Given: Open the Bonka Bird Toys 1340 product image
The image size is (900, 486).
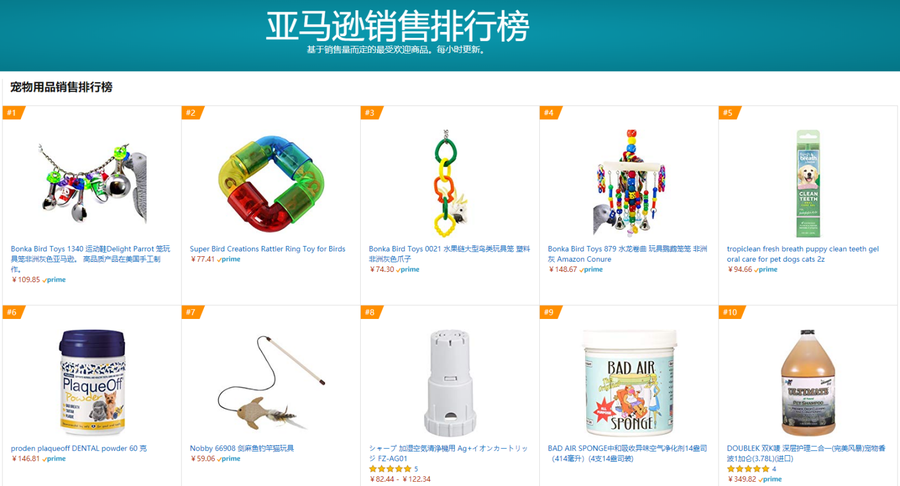Looking at the screenshot, I should pos(92,184).
